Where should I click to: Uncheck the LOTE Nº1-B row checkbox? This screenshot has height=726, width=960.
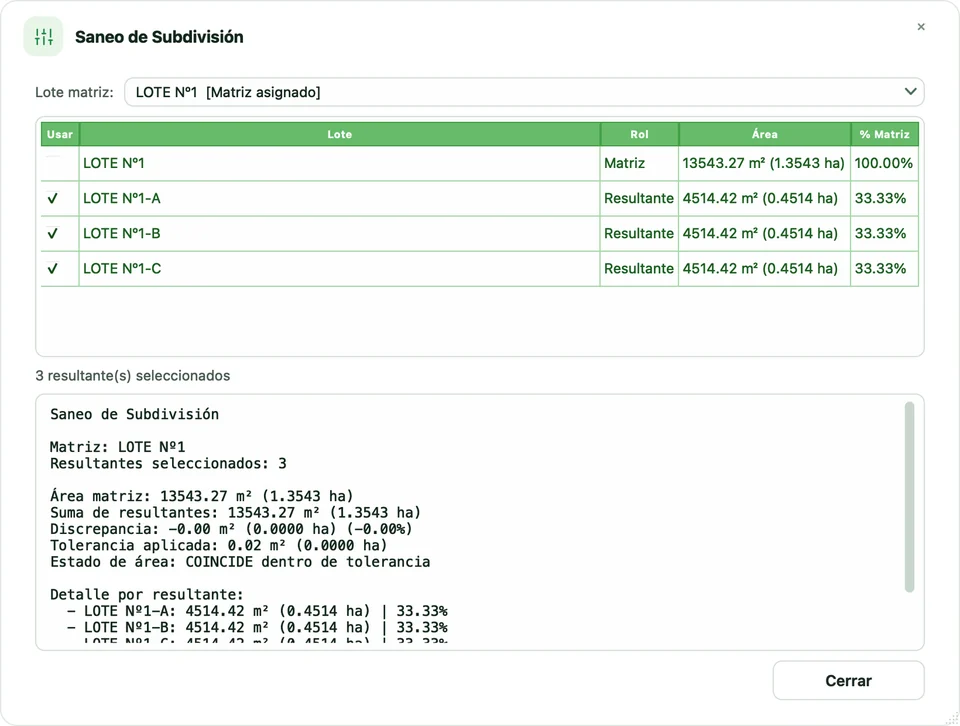tap(53, 233)
